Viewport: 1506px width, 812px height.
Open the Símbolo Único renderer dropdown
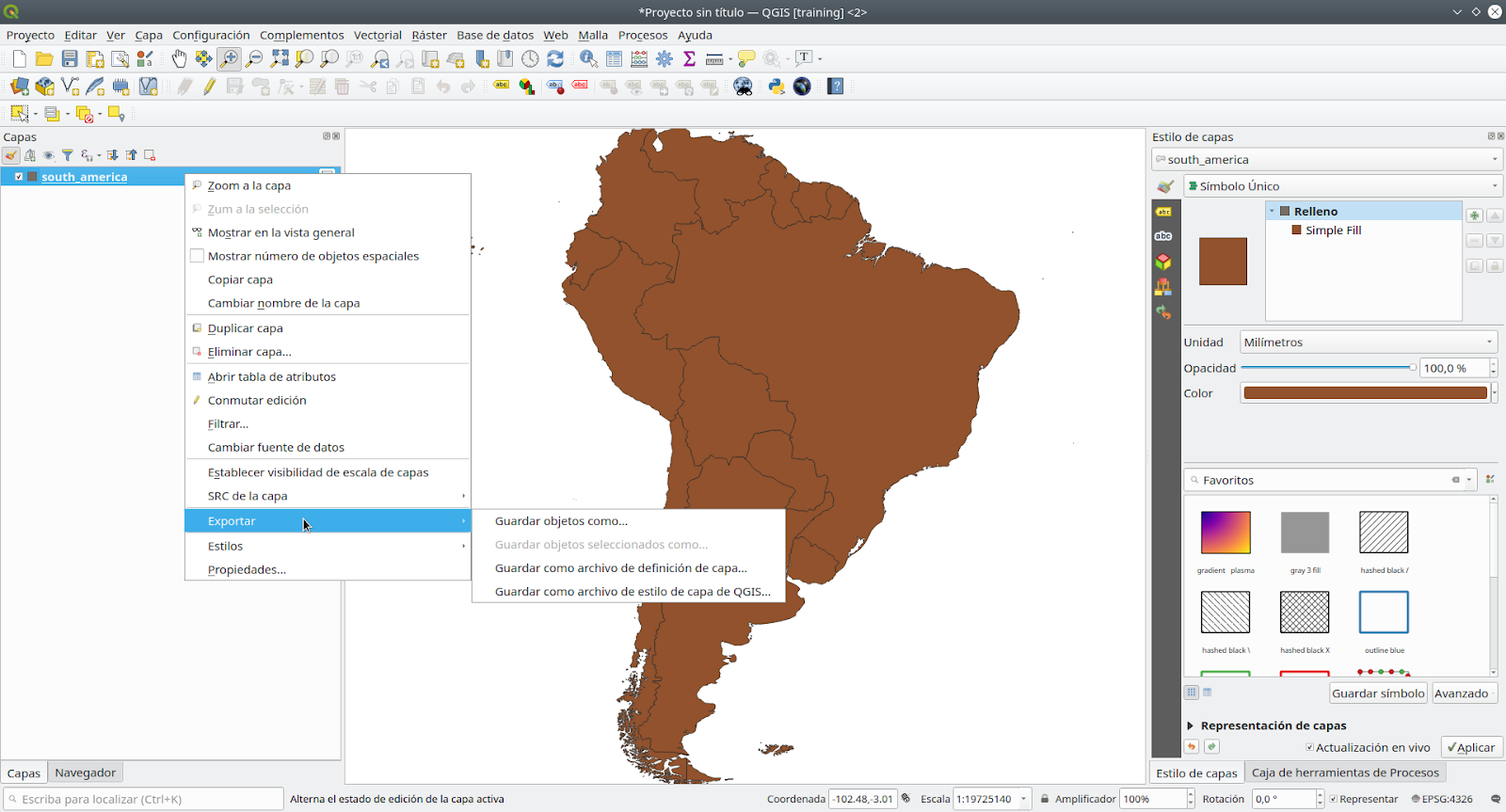[1341, 186]
